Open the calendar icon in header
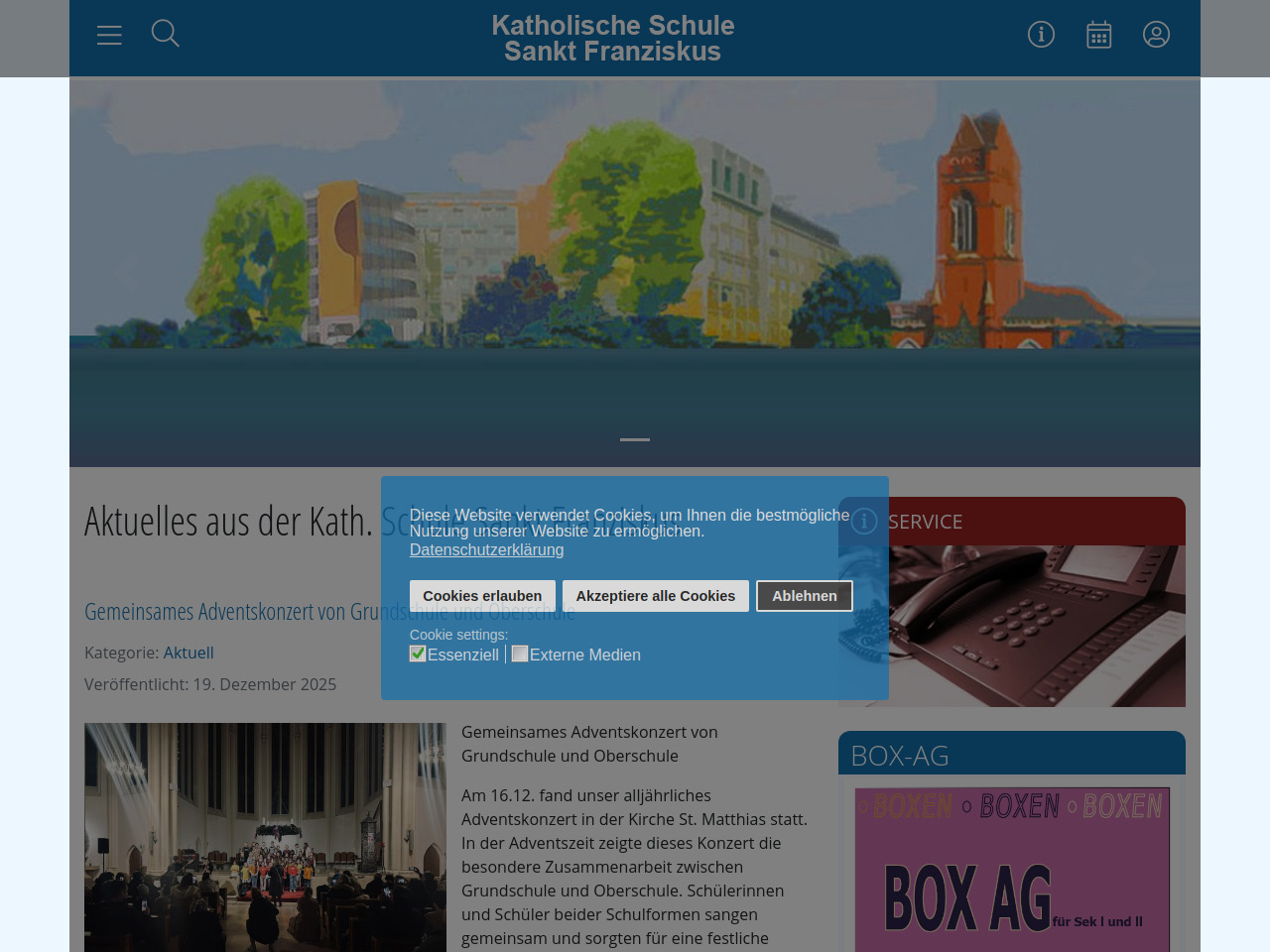Viewport: 1270px width, 952px height. click(x=1098, y=35)
